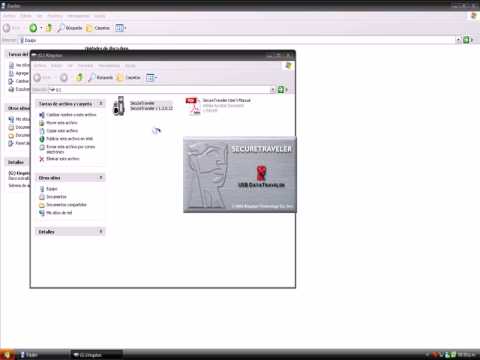Click the address field of the front window

tap(160, 90)
